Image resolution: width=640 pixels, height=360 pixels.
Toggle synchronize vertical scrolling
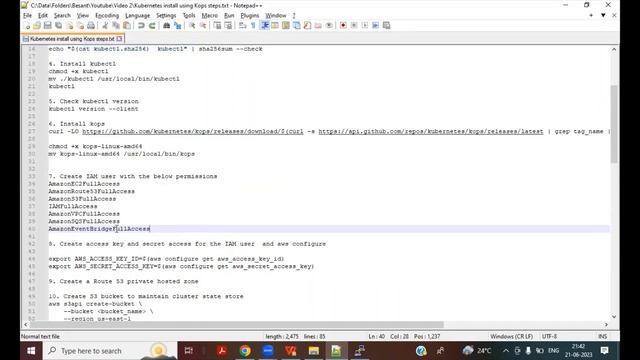pyautogui.click(x=217, y=26)
